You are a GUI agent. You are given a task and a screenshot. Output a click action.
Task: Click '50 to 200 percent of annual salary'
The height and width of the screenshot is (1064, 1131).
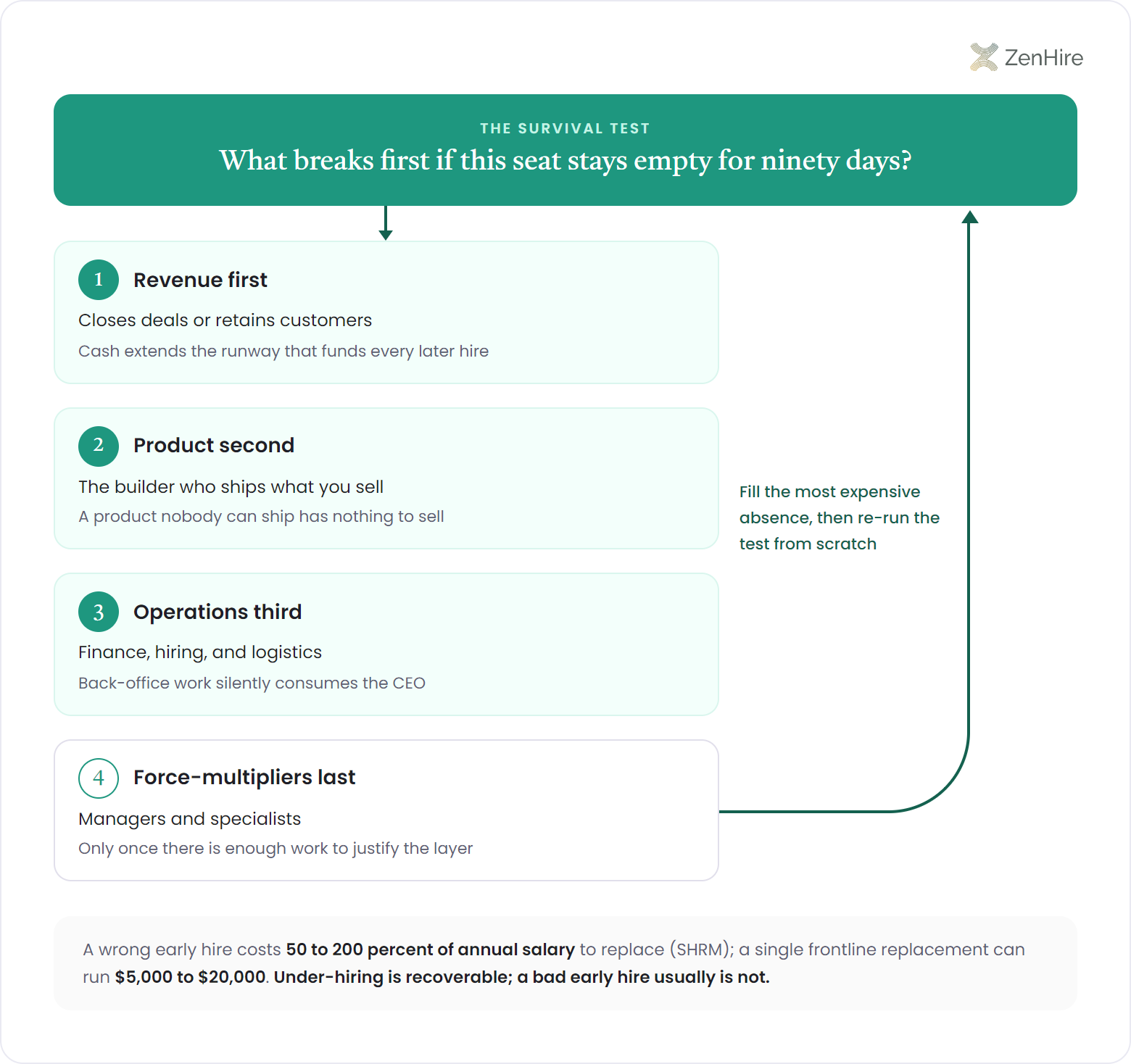(x=431, y=949)
